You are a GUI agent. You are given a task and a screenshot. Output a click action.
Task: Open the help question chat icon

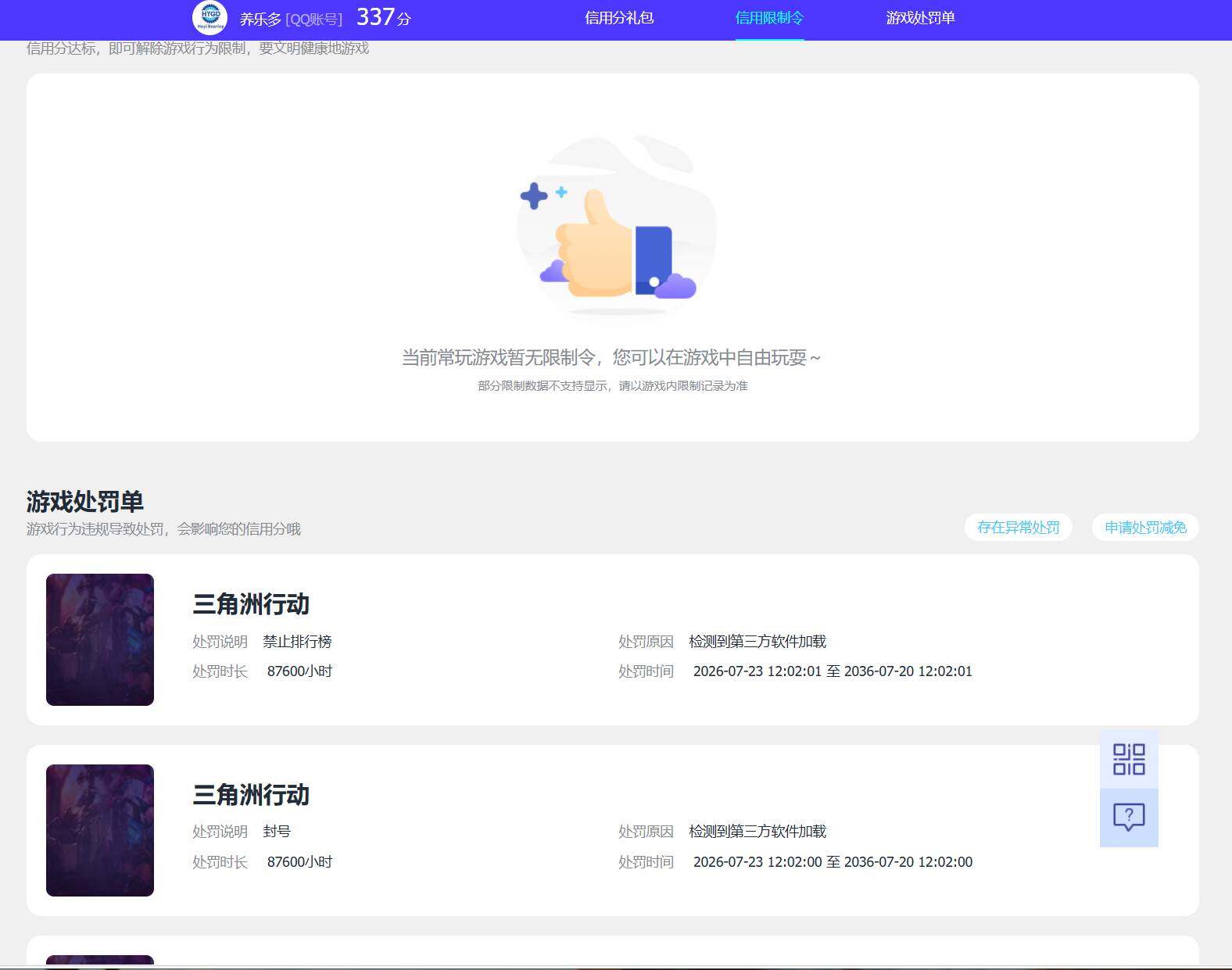click(x=1129, y=818)
